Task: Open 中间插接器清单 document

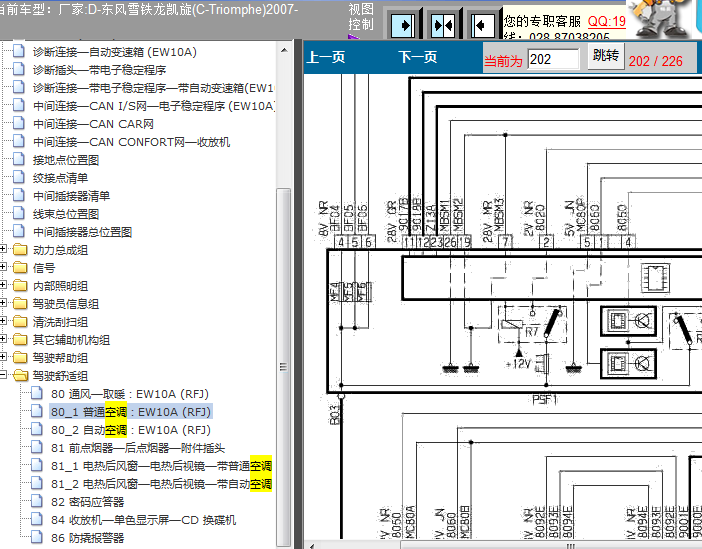Action: [71, 196]
